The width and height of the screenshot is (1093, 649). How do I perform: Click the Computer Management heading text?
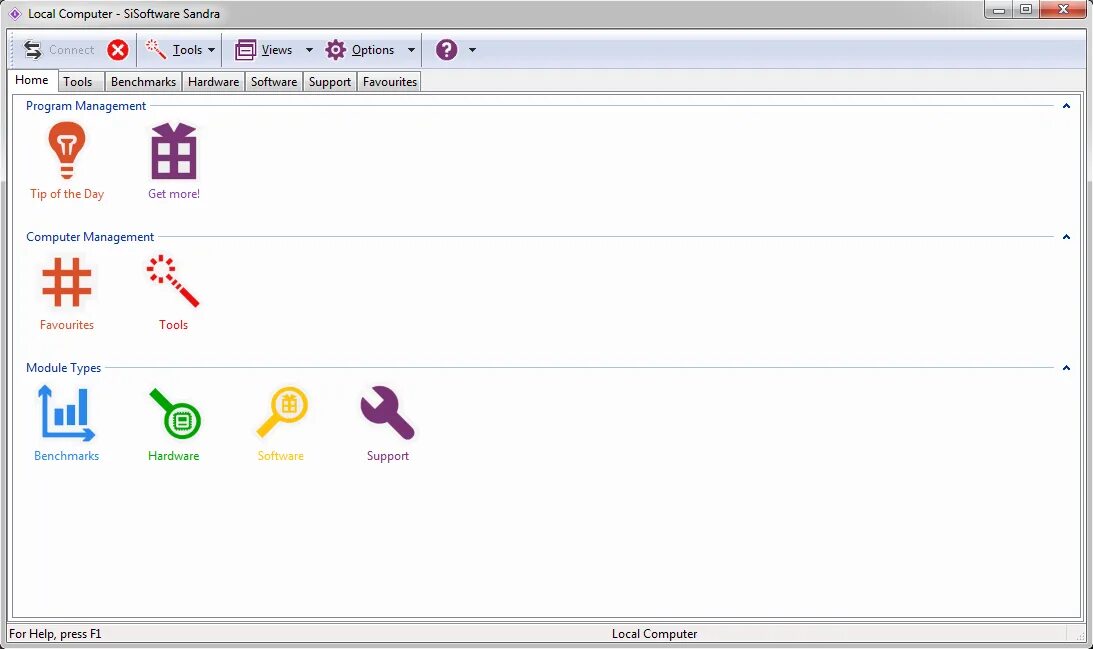click(90, 237)
